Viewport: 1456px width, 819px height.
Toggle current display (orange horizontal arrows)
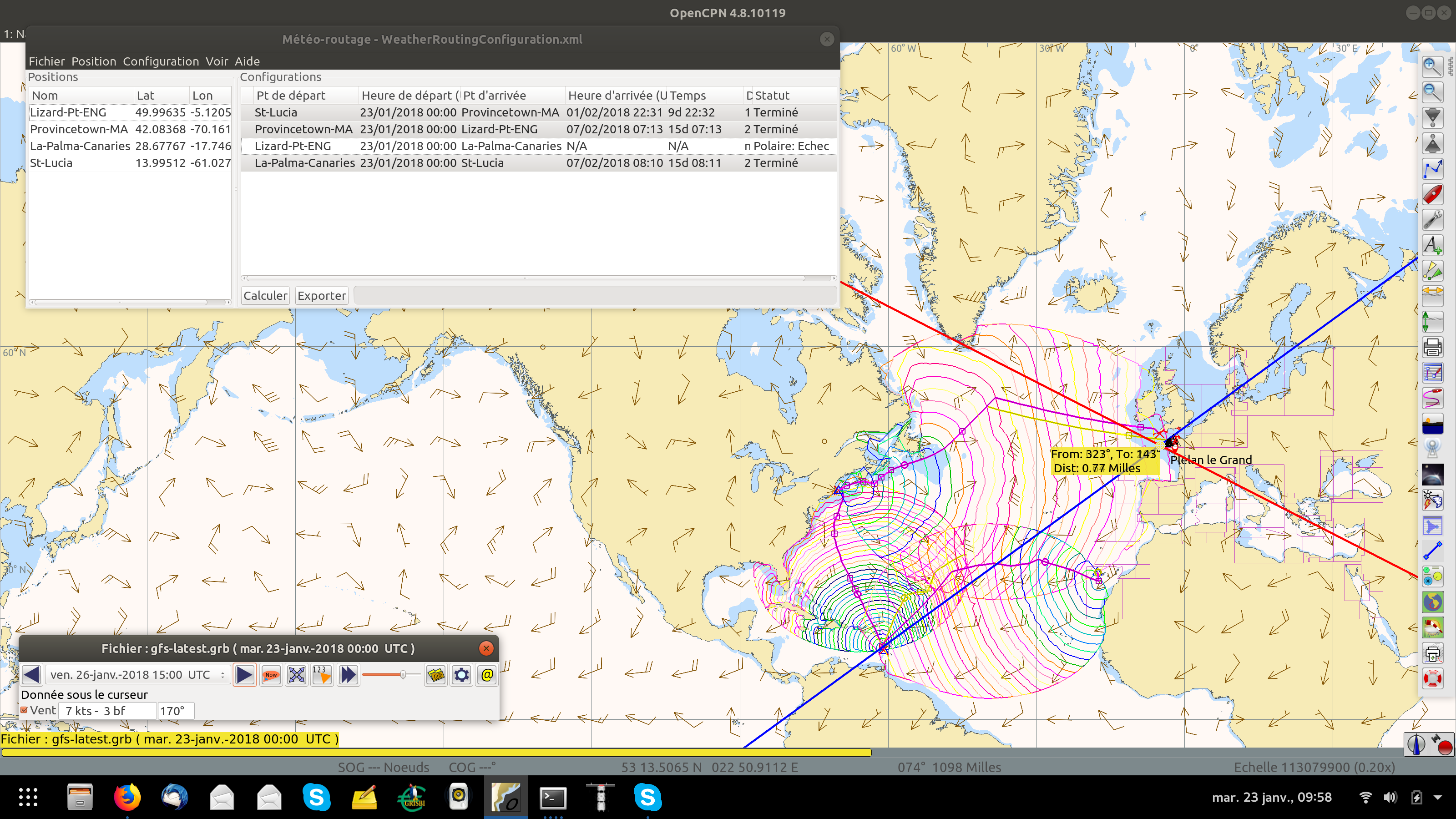click(x=1432, y=296)
